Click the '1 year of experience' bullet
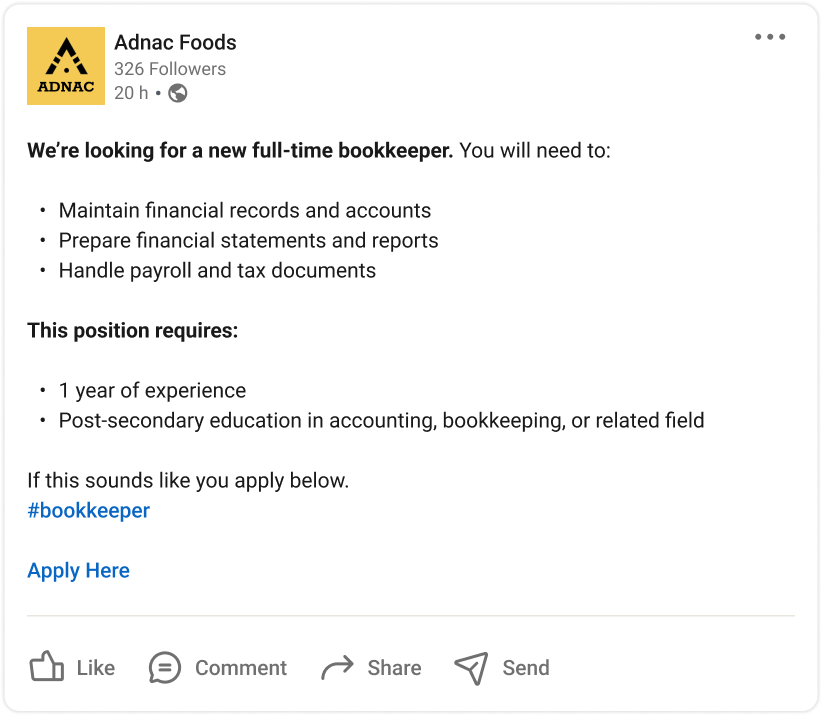 pyautogui.click(x=152, y=391)
